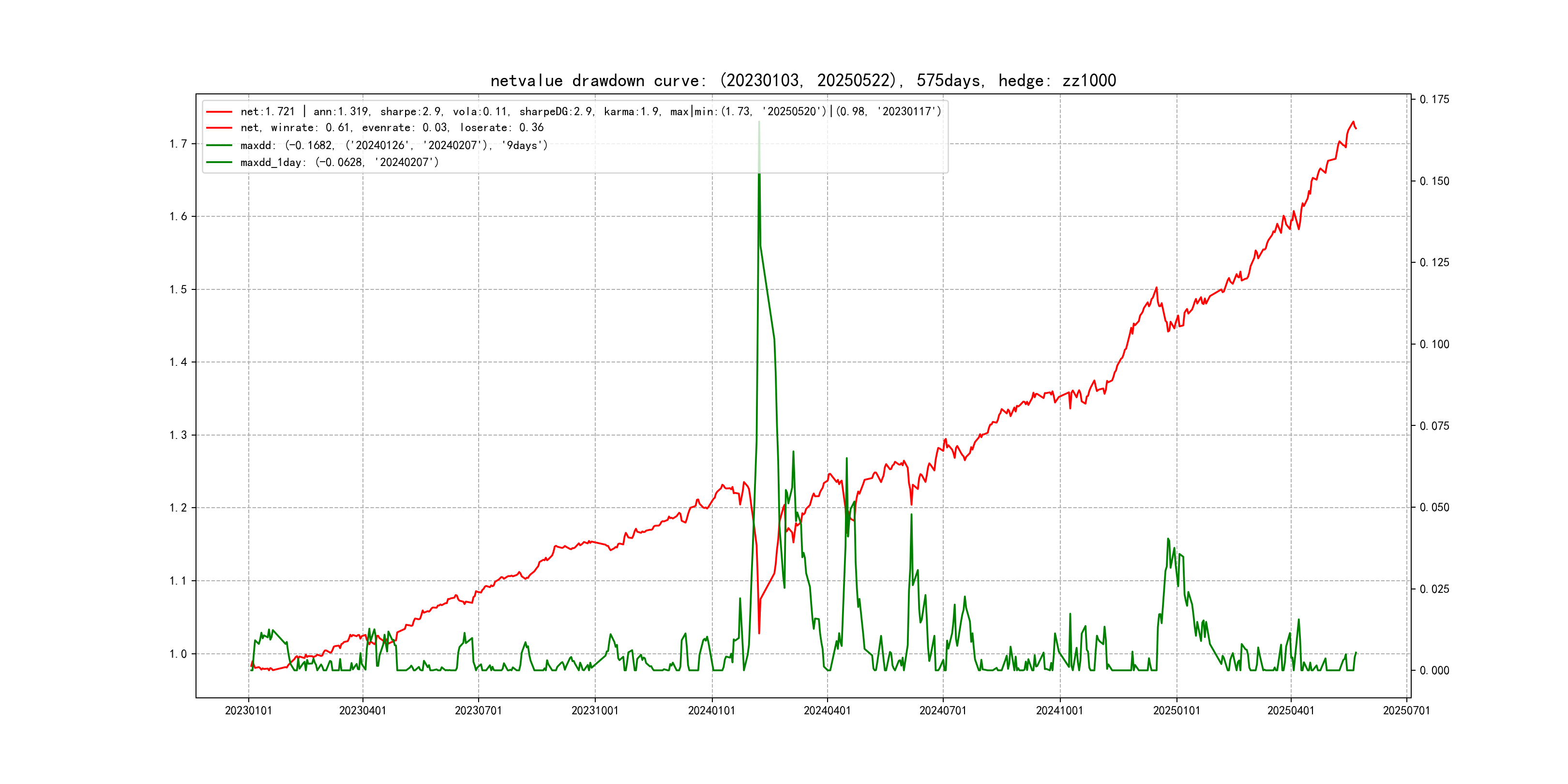The height and width of the screenshot is (784, 1568).
Task: Click the 0.175 right y-axis label
Action: tap(1434, 99)
